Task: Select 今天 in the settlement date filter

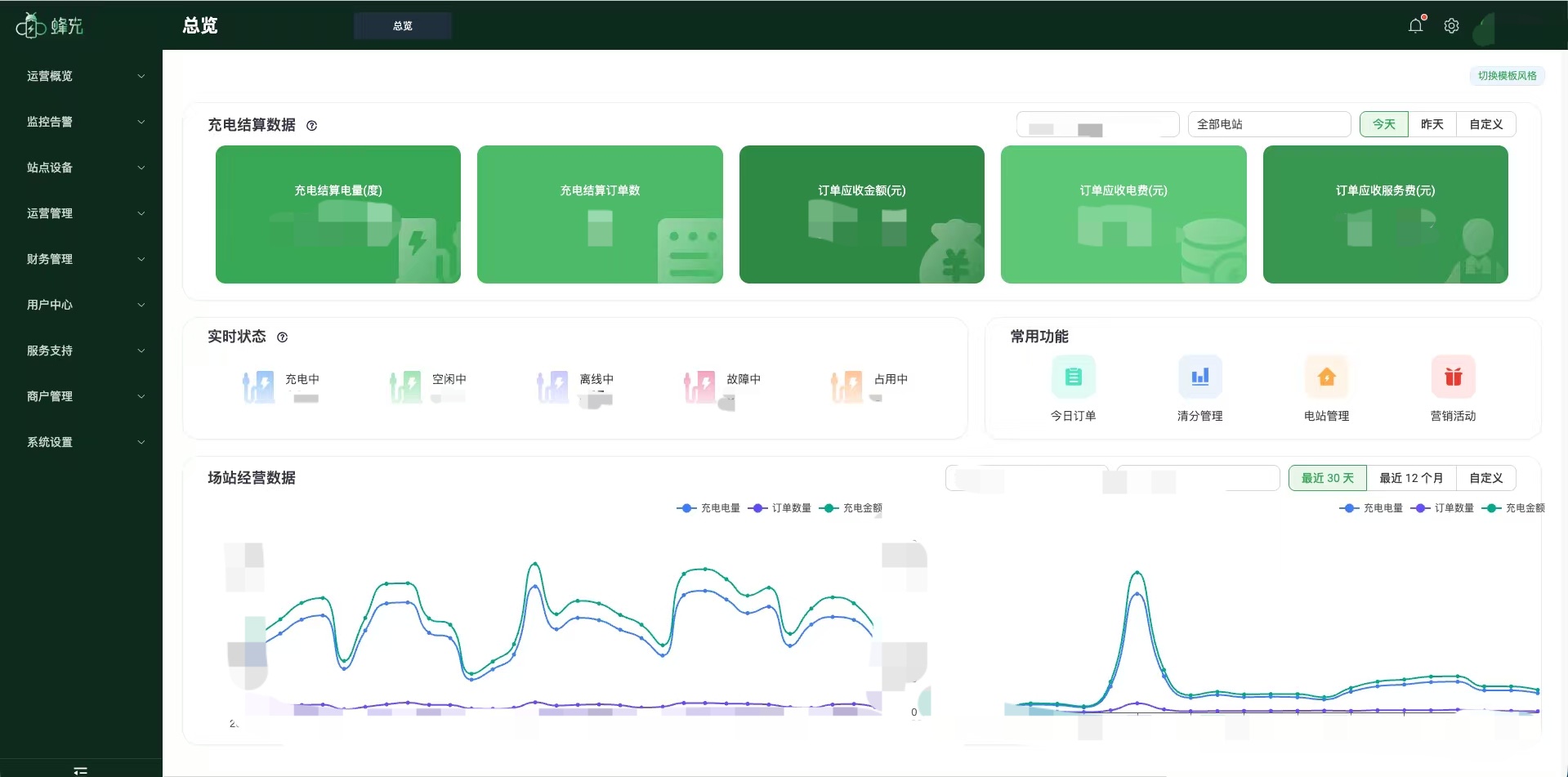Action: coord(1383,124)
